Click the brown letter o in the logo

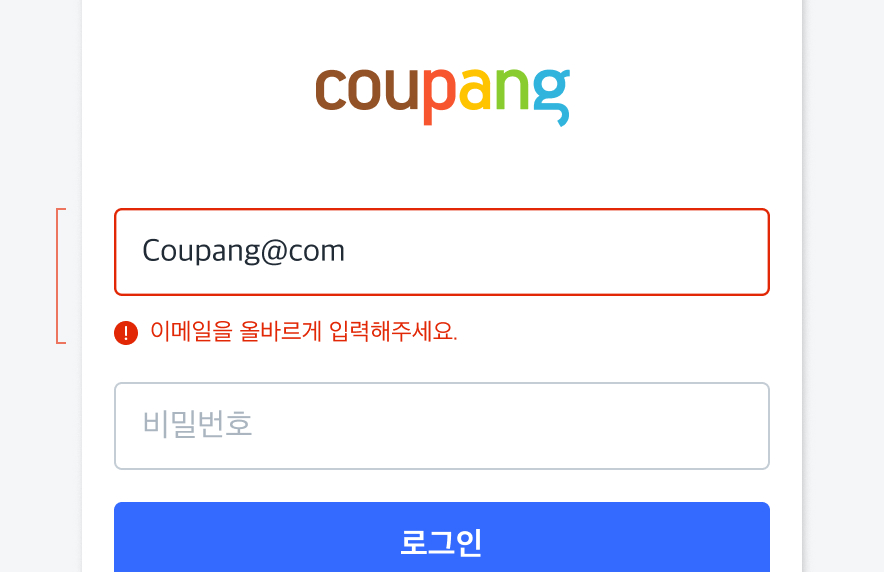pyautogui.click(x=365, y=90)
